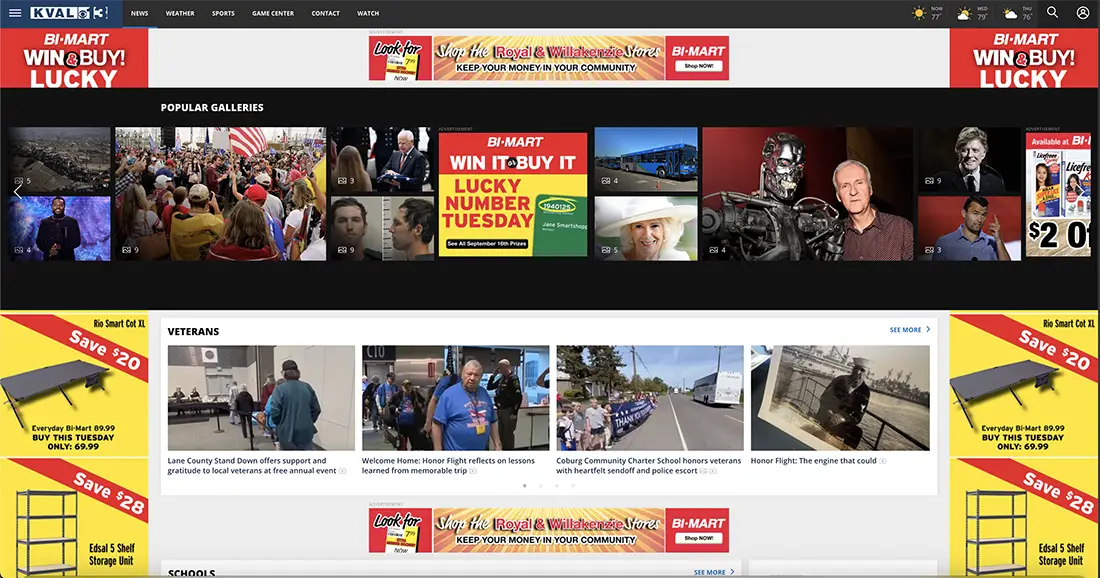
Task: Open the Weather menu item
Action: click(180, 13)
